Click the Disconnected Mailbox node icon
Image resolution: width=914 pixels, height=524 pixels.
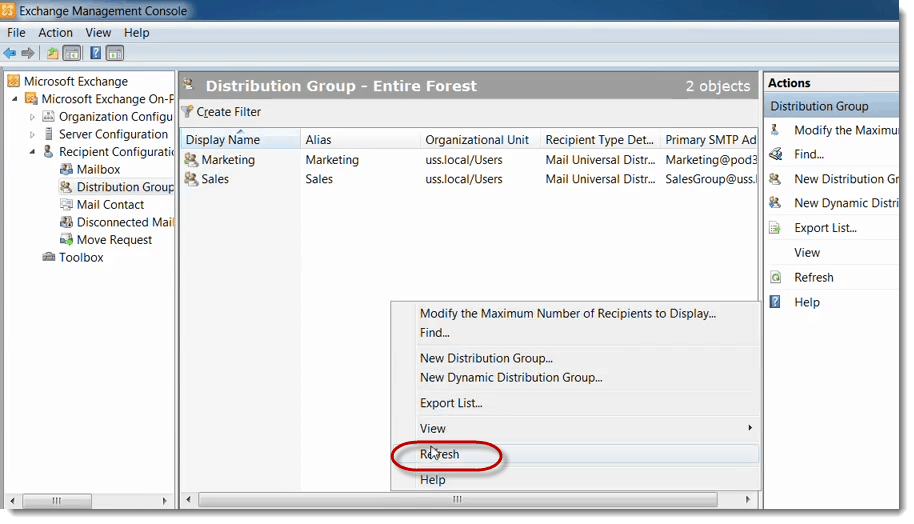click(x=66, y=222)
